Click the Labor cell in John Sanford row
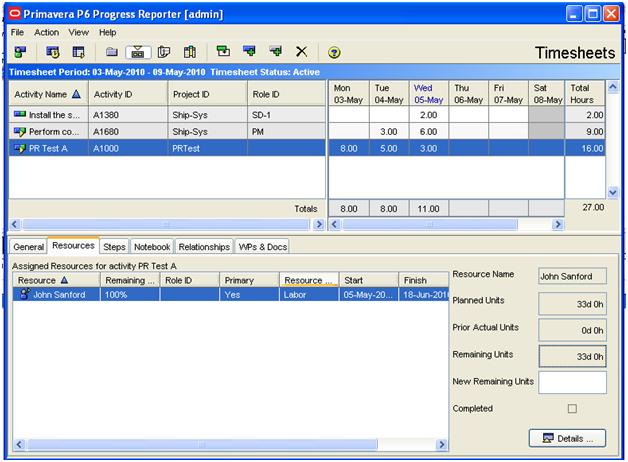The height and width of the screenshot is (462, 628). click(x=309, y=295)
